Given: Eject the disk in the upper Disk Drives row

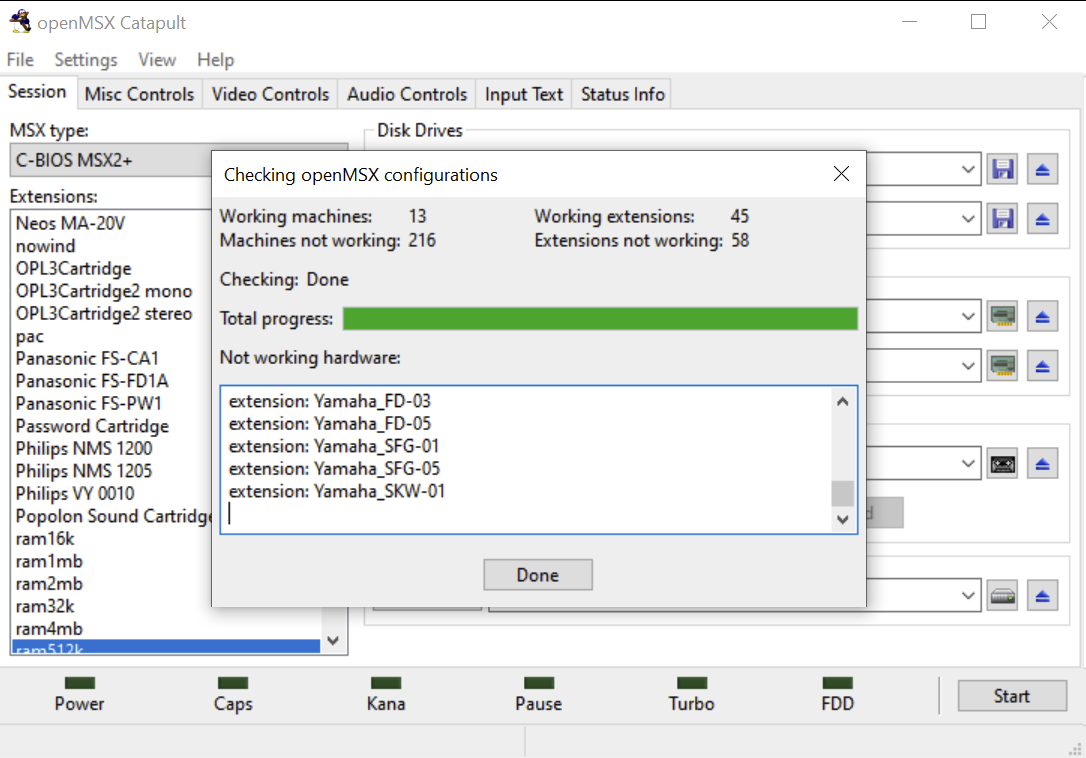Looking at the screenshot, I should click(1042, 170).
